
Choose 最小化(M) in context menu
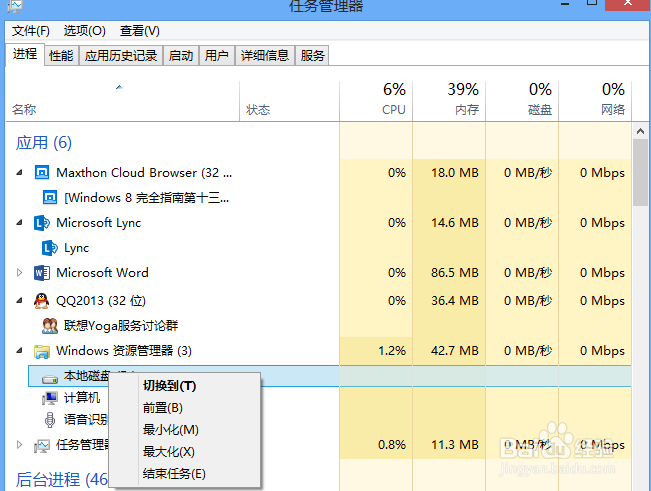click(171, 430)
